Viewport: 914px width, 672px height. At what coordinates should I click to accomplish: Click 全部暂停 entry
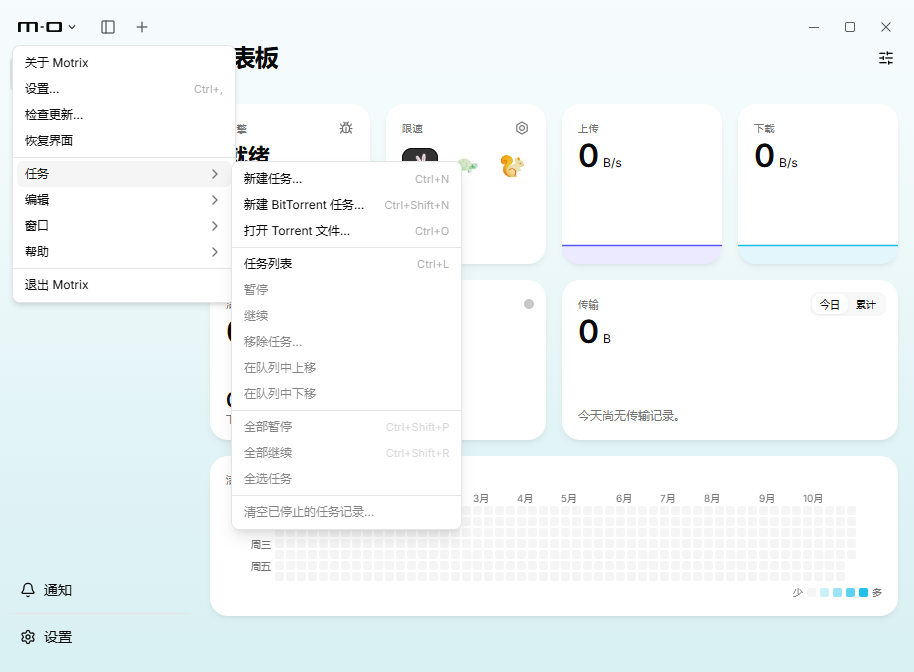point(346,427)
